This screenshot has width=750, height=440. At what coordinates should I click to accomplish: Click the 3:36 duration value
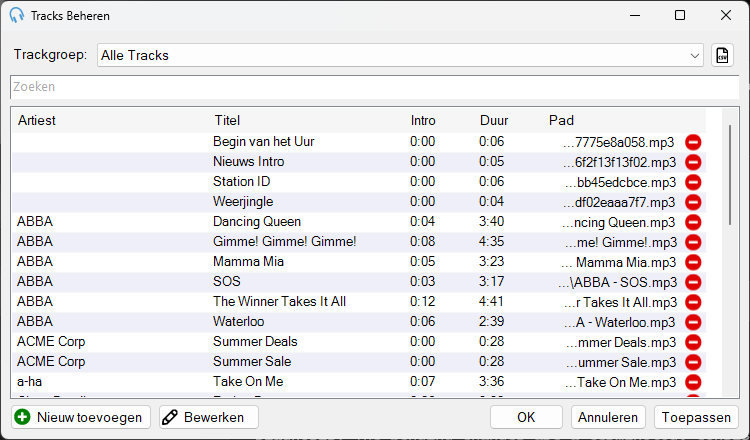491,382
